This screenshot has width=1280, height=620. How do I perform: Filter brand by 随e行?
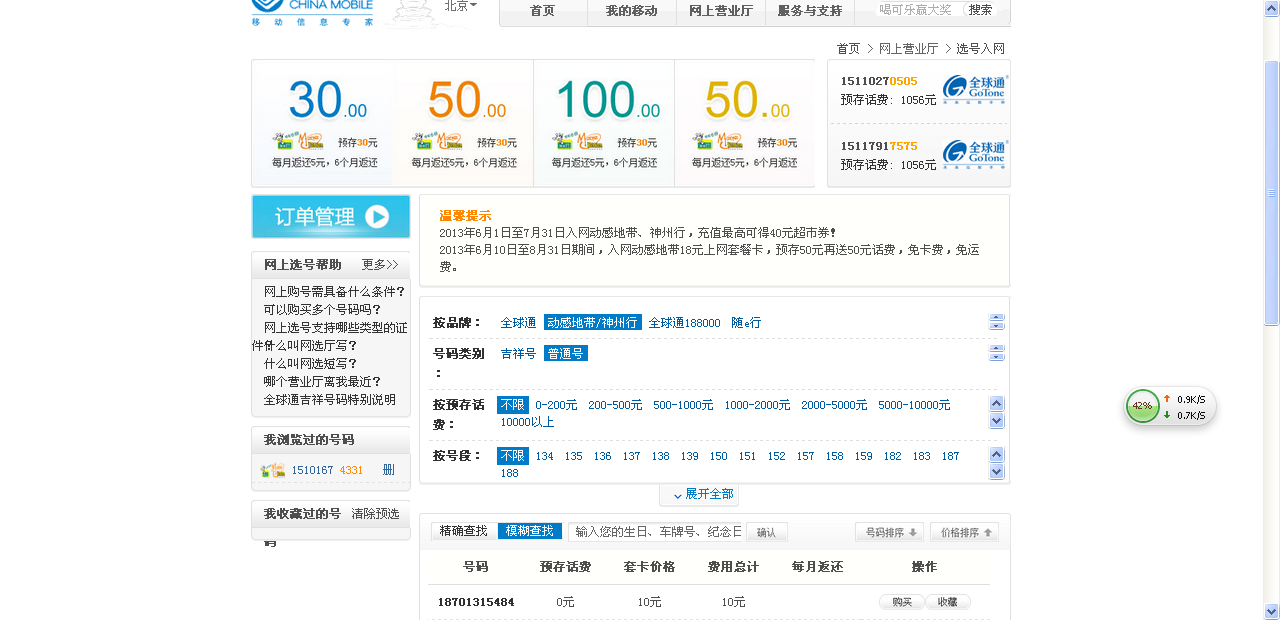745,323
